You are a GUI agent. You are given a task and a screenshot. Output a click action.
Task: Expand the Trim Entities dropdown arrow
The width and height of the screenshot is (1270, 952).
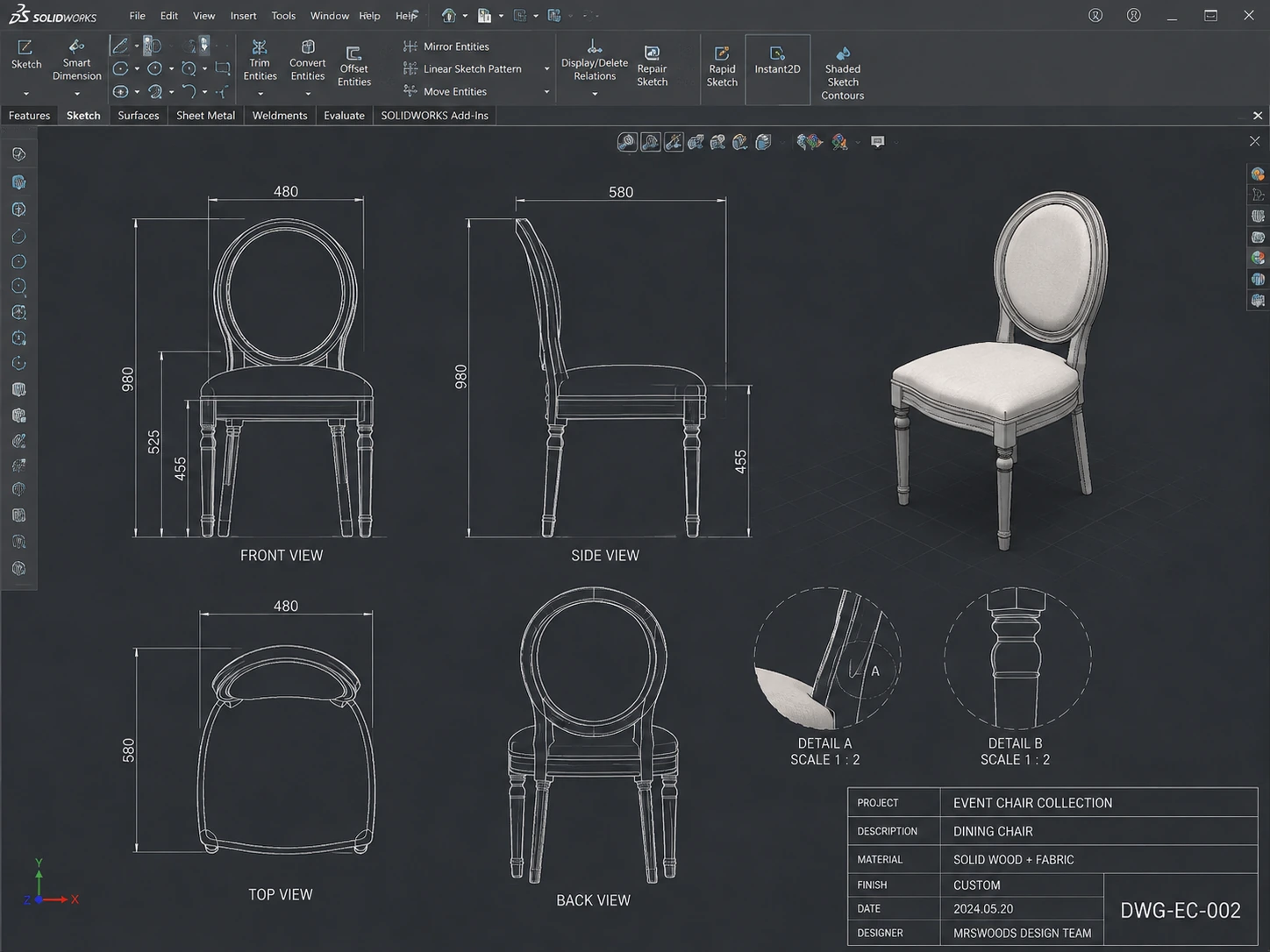pyautogui.click(x=260, y=94)
